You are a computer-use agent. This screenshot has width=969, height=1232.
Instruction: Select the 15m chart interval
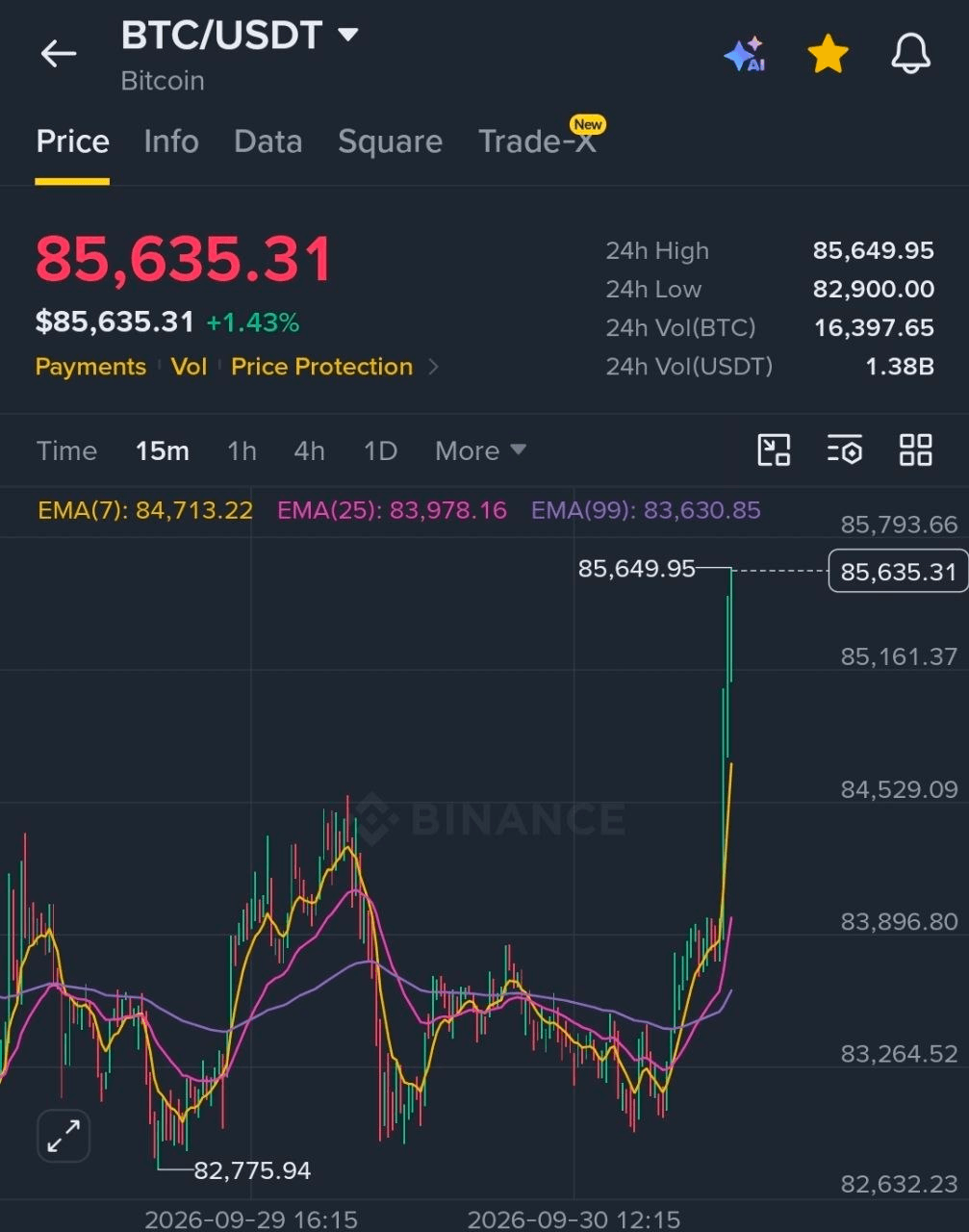coord(162,450)
